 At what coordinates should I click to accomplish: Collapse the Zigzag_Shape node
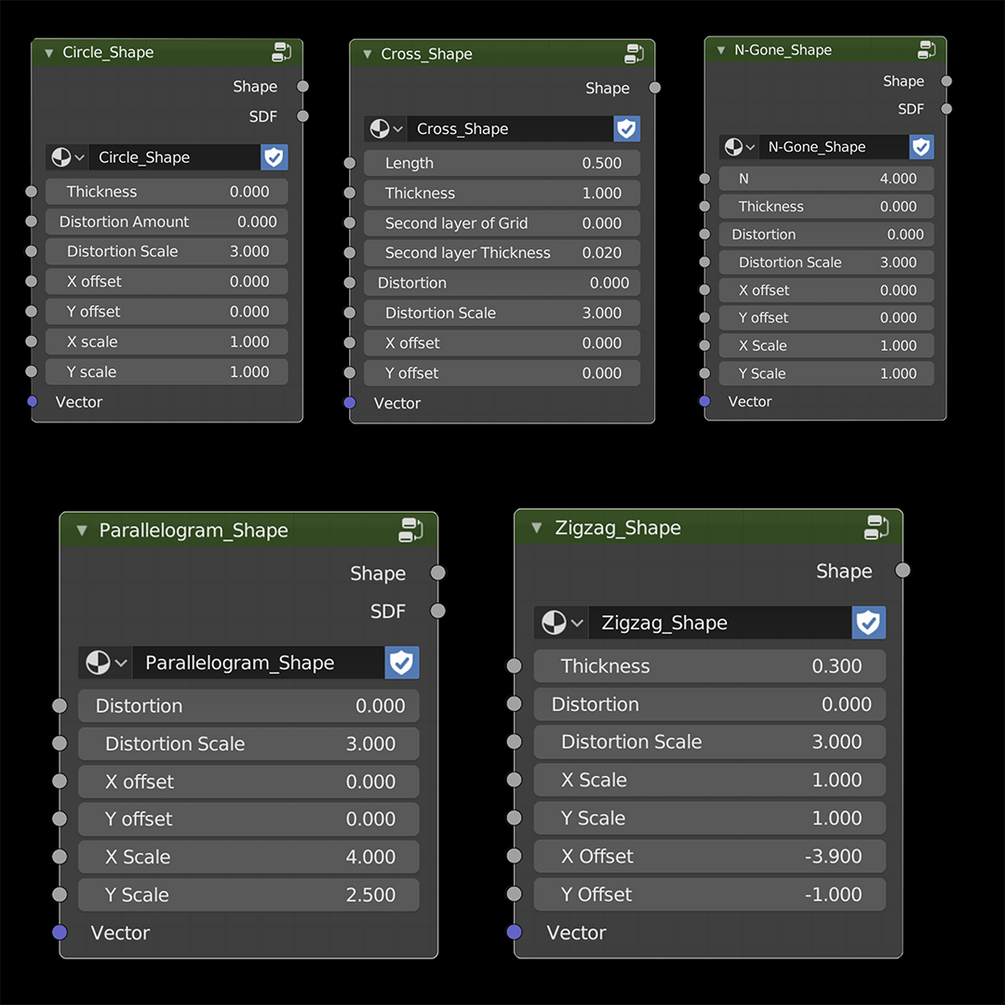pos(536,527)
